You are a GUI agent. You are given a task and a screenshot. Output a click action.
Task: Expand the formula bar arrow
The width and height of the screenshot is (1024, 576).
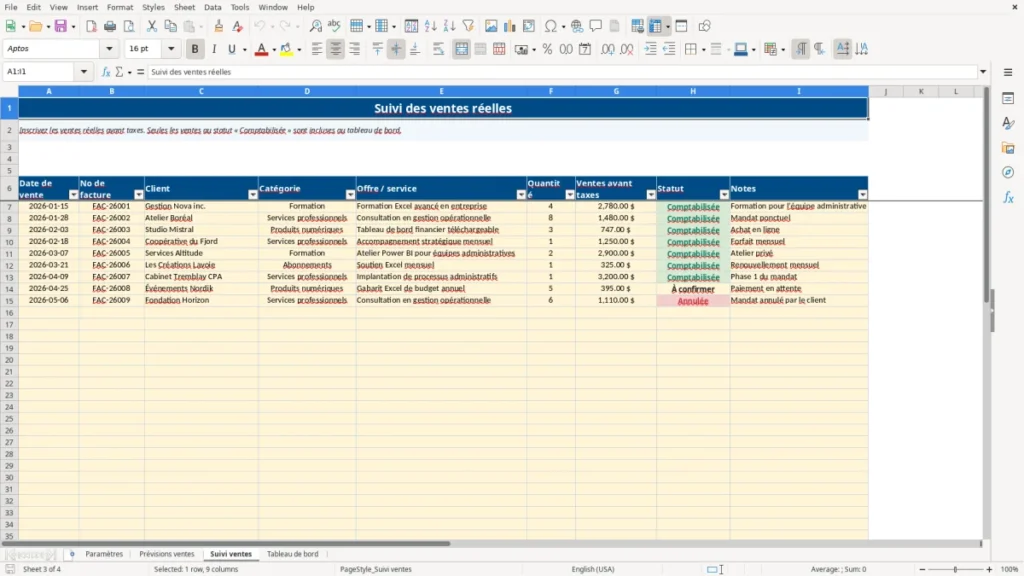point(983,72)
